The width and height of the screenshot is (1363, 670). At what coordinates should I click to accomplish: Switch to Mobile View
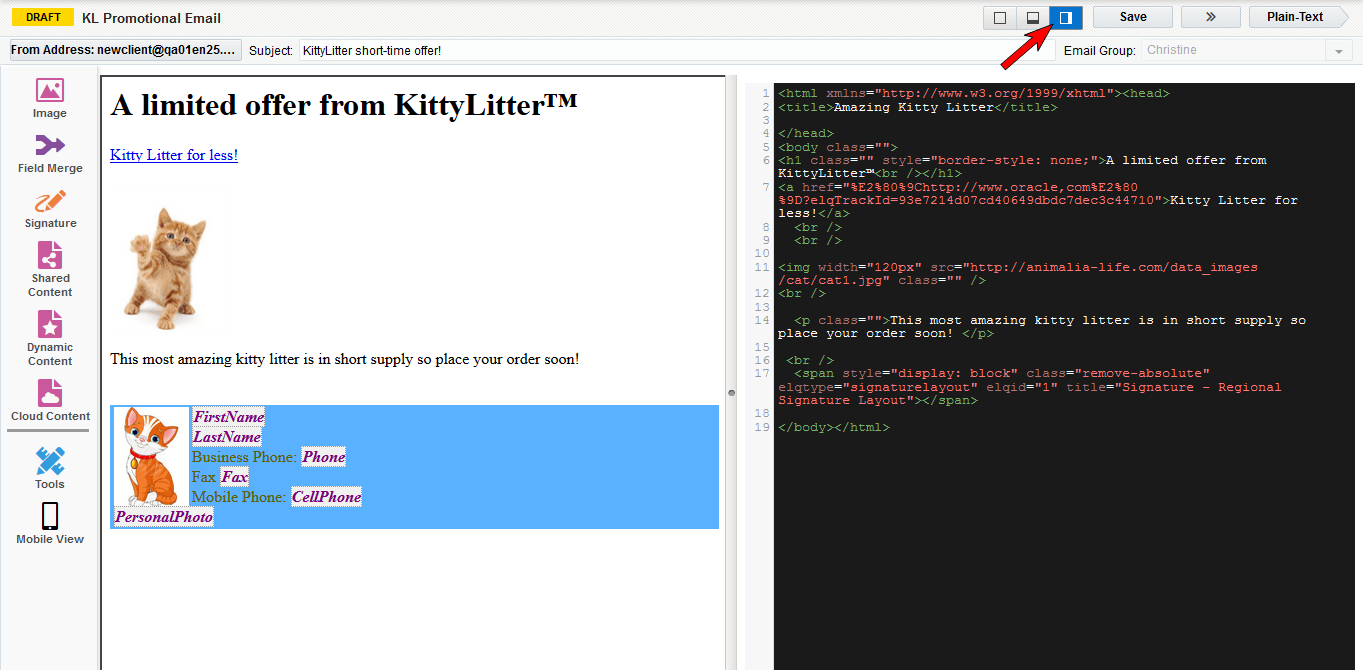click(50, 523)
